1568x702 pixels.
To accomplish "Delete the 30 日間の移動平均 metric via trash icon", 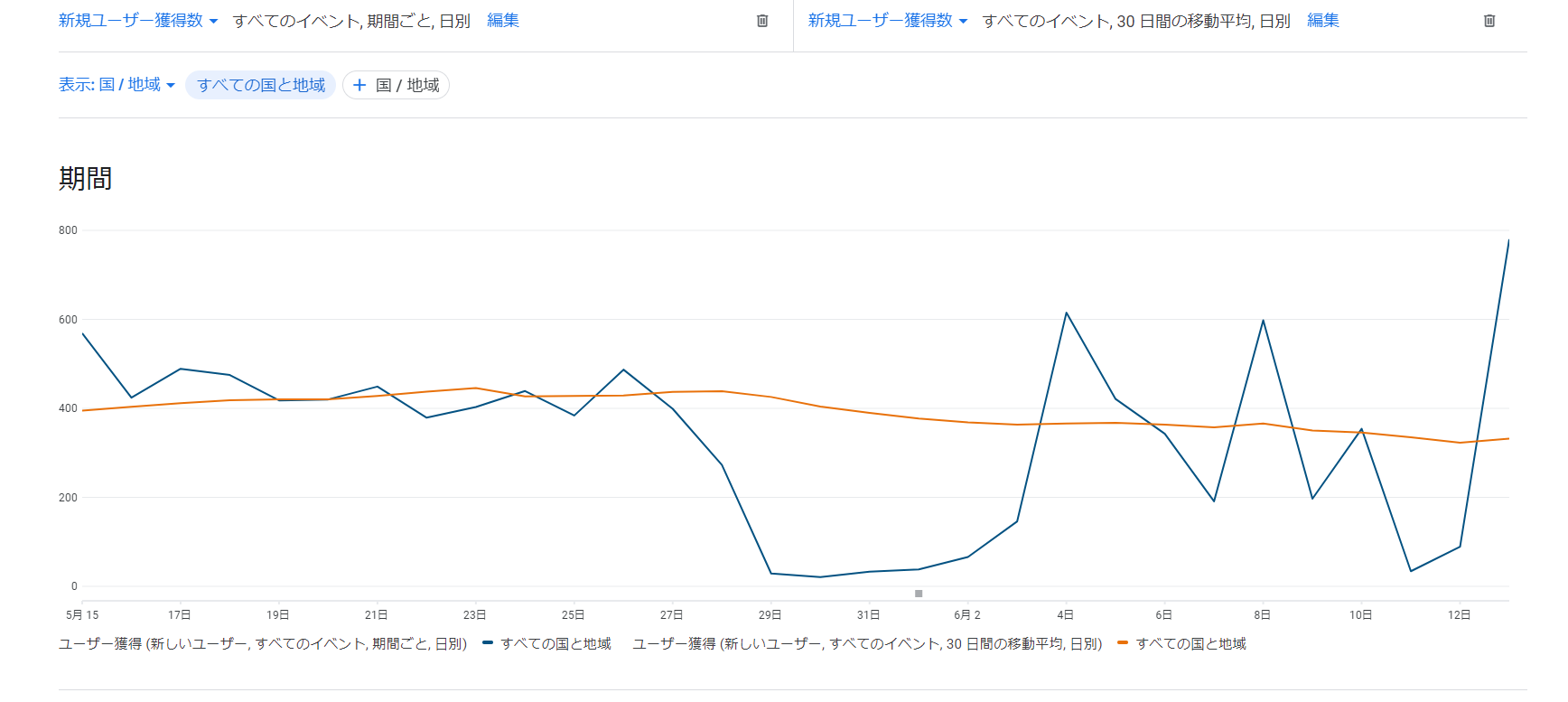I will (1489, 21).
